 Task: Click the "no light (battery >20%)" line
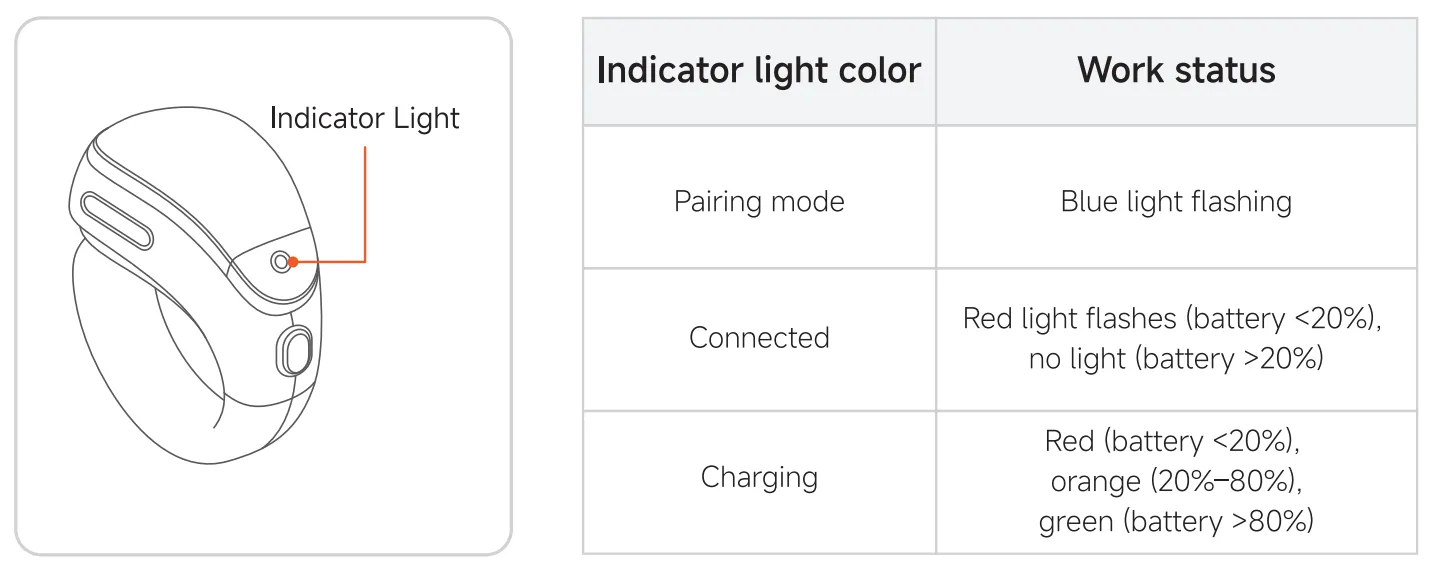(1176, 358)
